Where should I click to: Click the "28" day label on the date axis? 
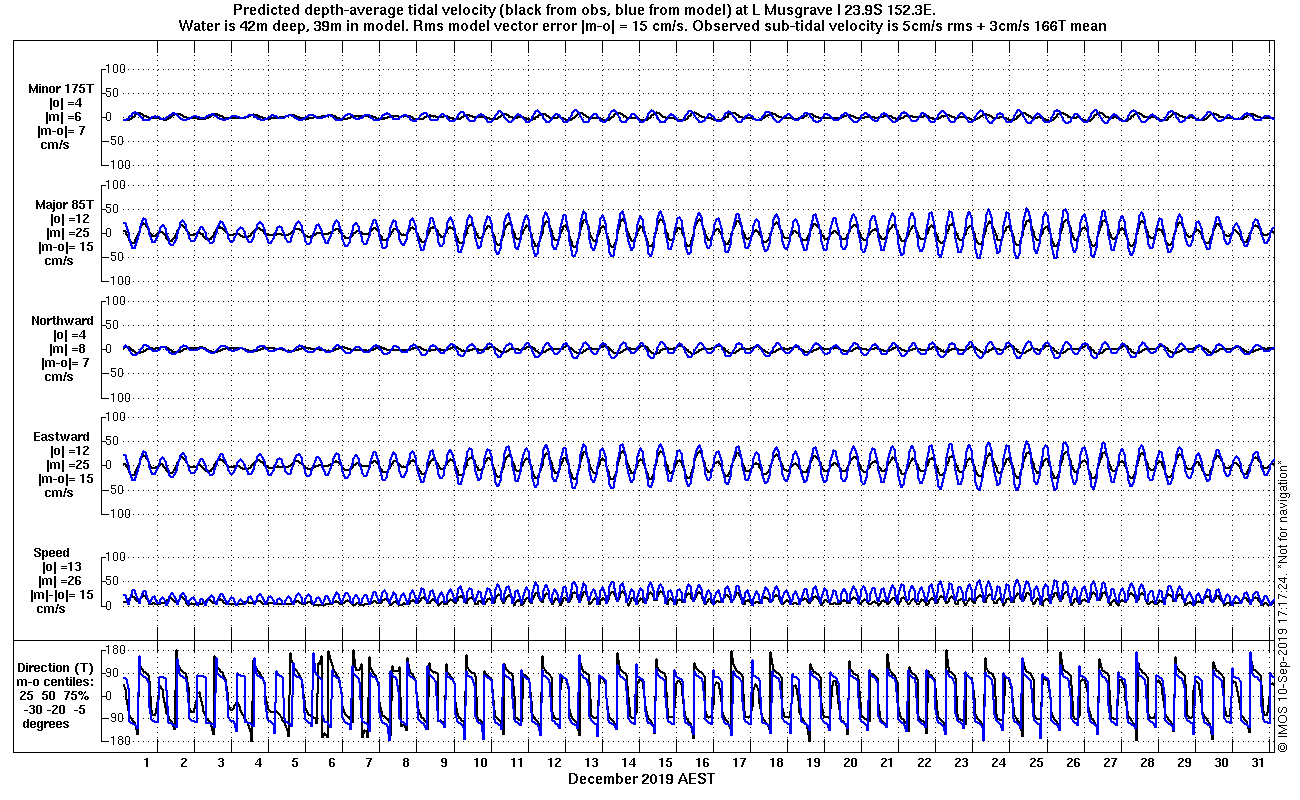click(x=1146, y=763)
